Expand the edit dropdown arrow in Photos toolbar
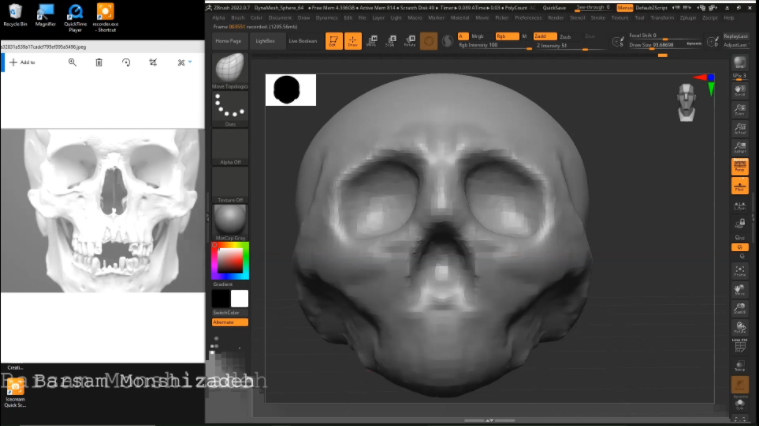761x426 pixels. [x=190, y=62]
